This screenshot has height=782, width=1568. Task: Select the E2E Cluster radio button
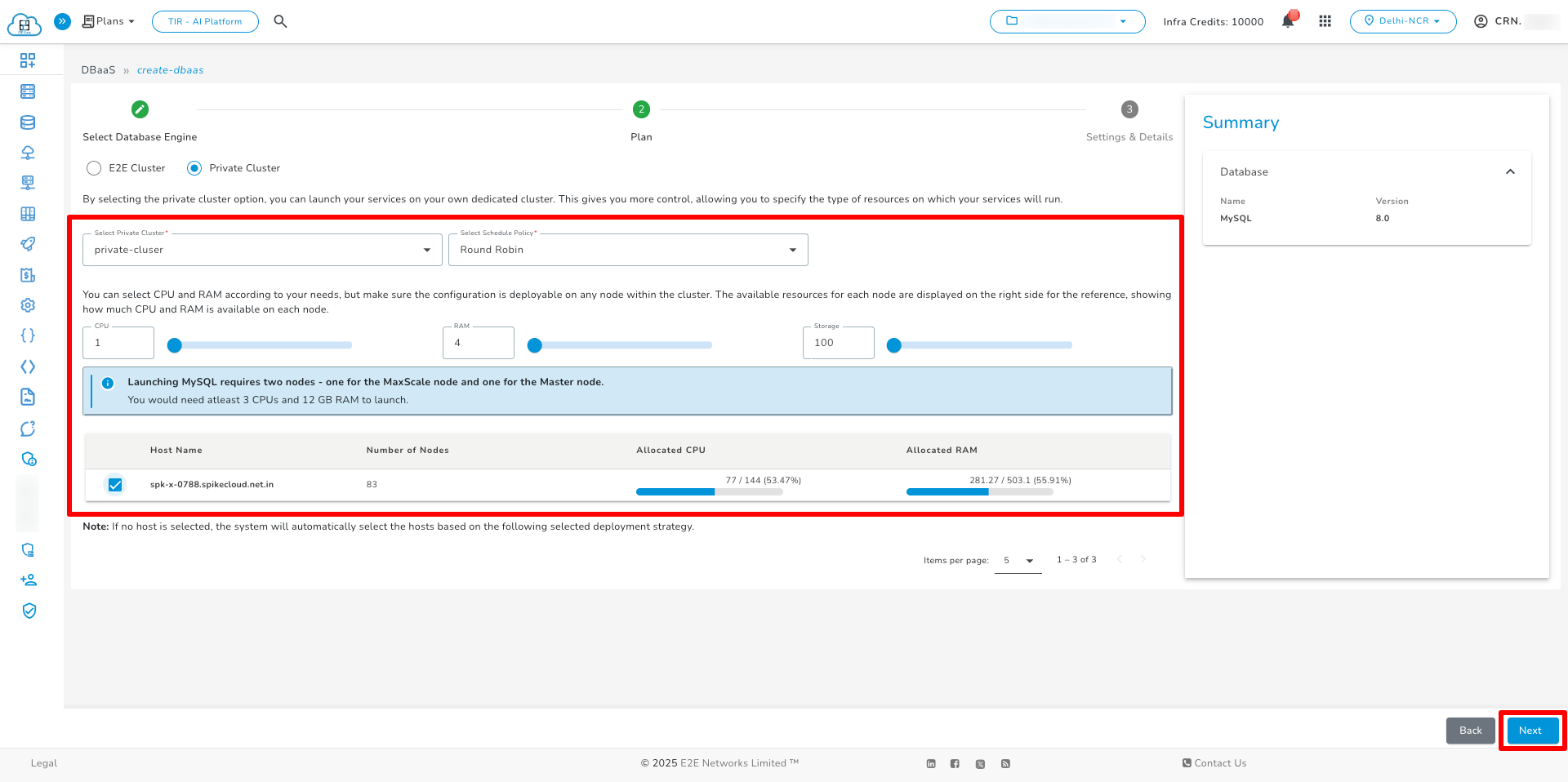(x=94, y=168)
